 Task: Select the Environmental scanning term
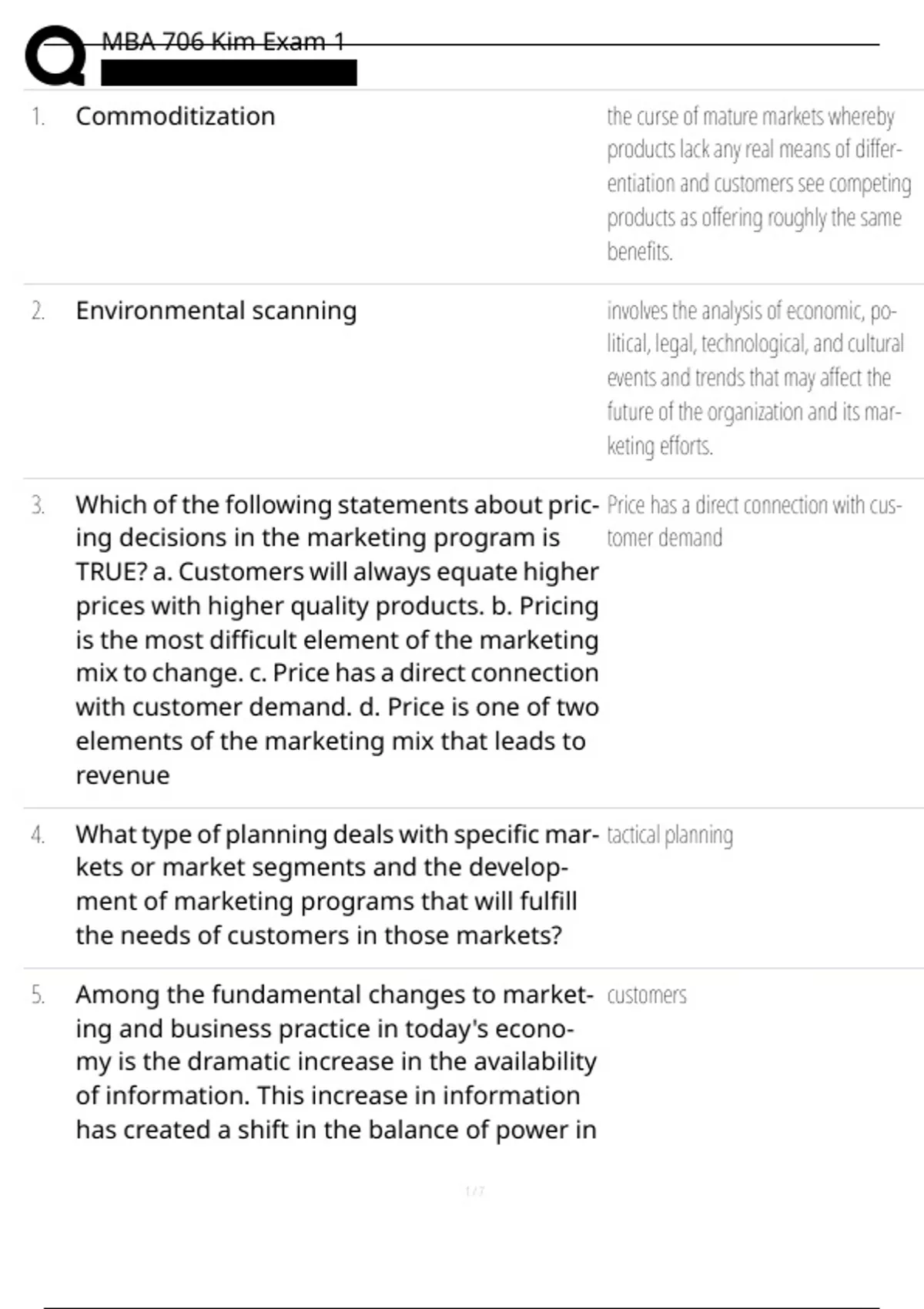tap(216, 311)
